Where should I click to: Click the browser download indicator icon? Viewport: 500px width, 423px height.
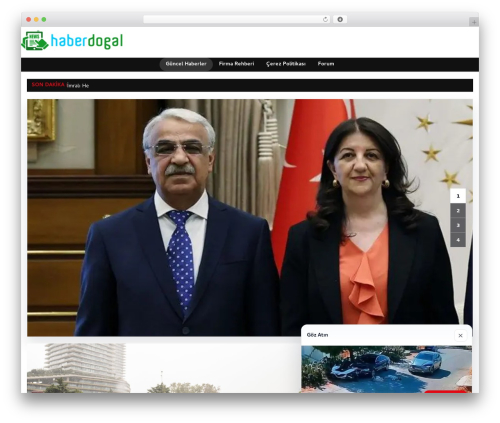click(340, 19)
